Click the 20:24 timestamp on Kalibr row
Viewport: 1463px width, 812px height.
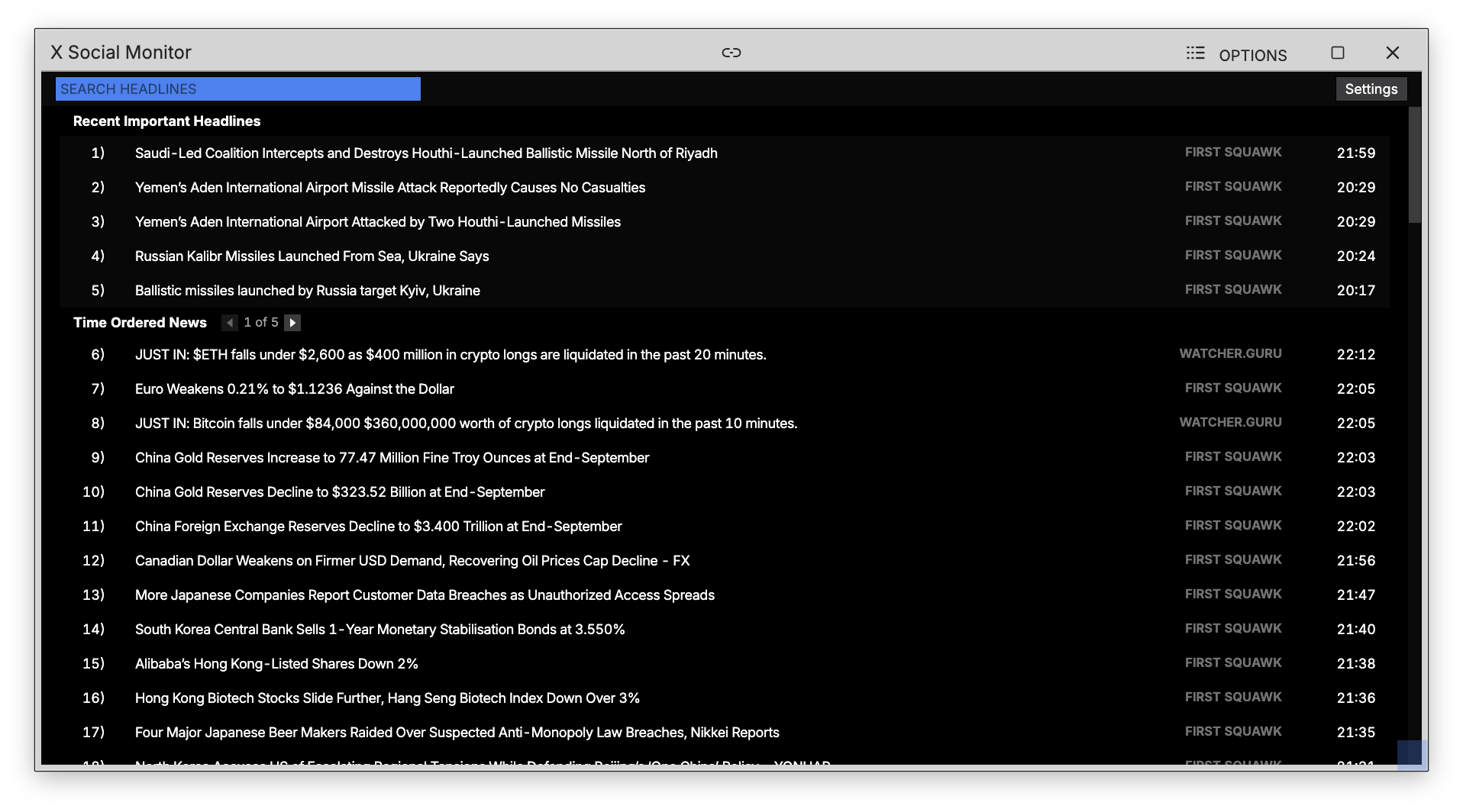(x=1356, y=256)
